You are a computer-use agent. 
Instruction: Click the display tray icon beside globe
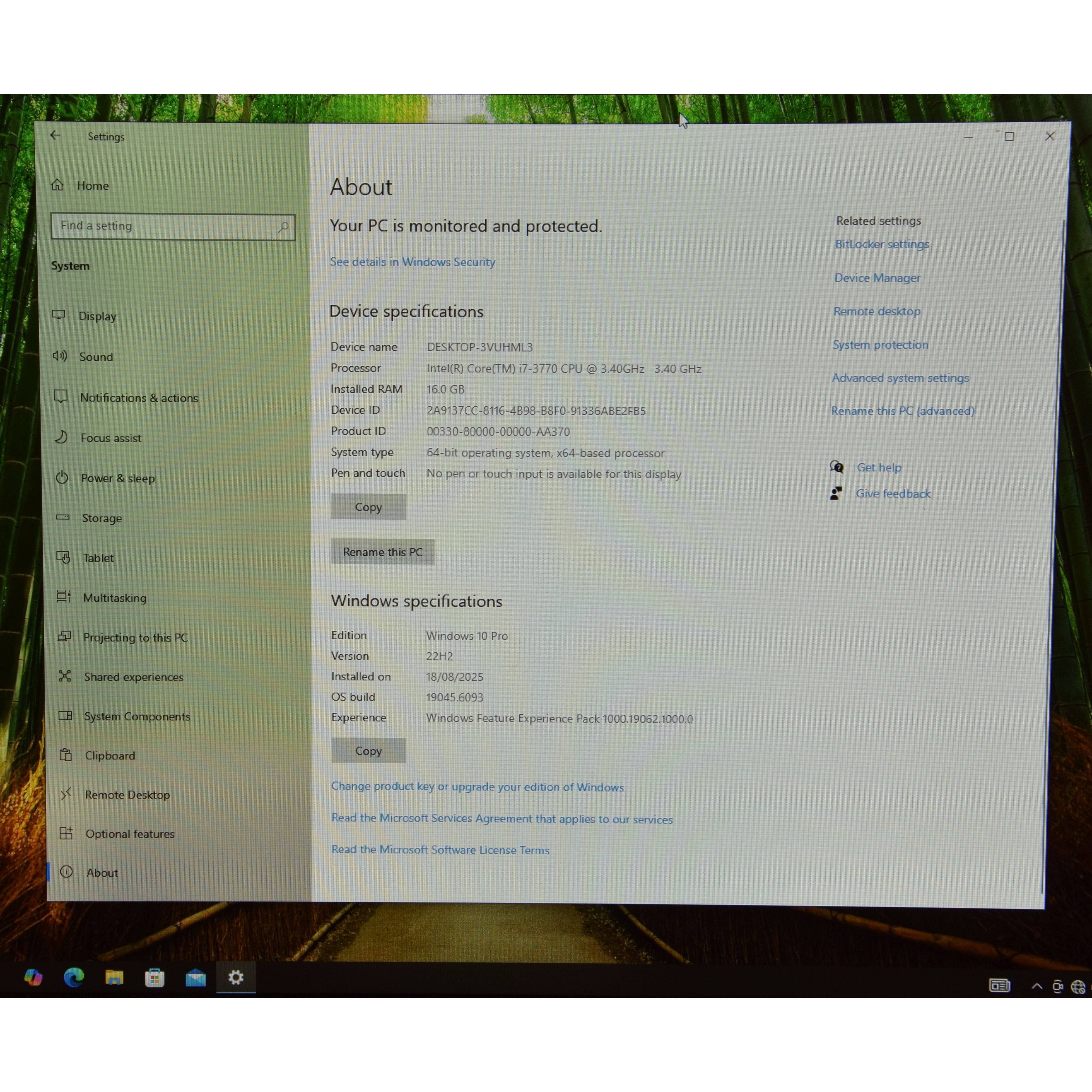point(1057,987)
